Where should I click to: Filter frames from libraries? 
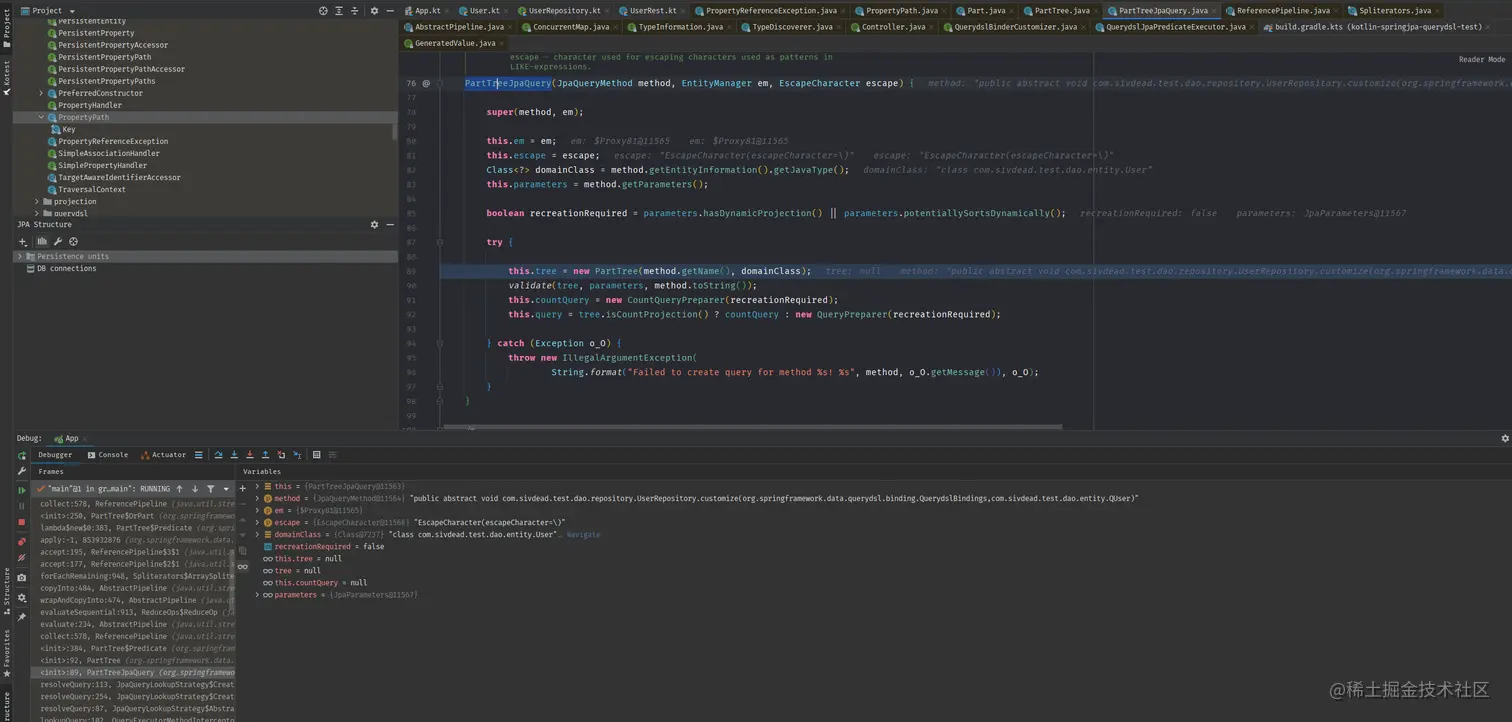coord(211,489)
